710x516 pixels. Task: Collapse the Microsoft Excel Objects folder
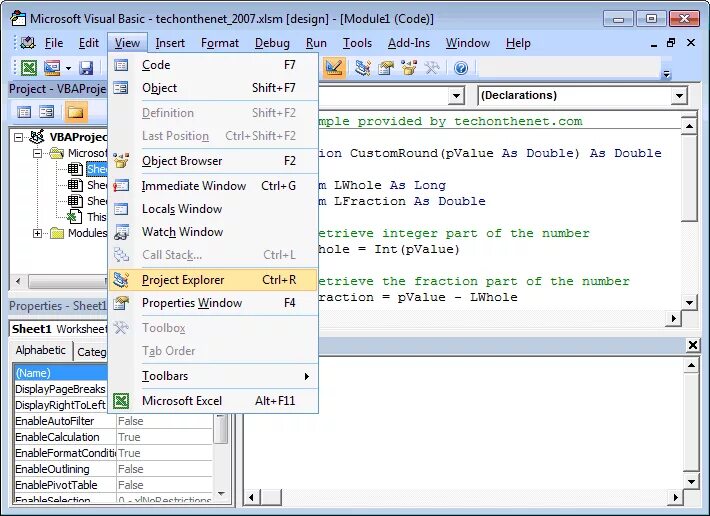(x=37, y=153)
